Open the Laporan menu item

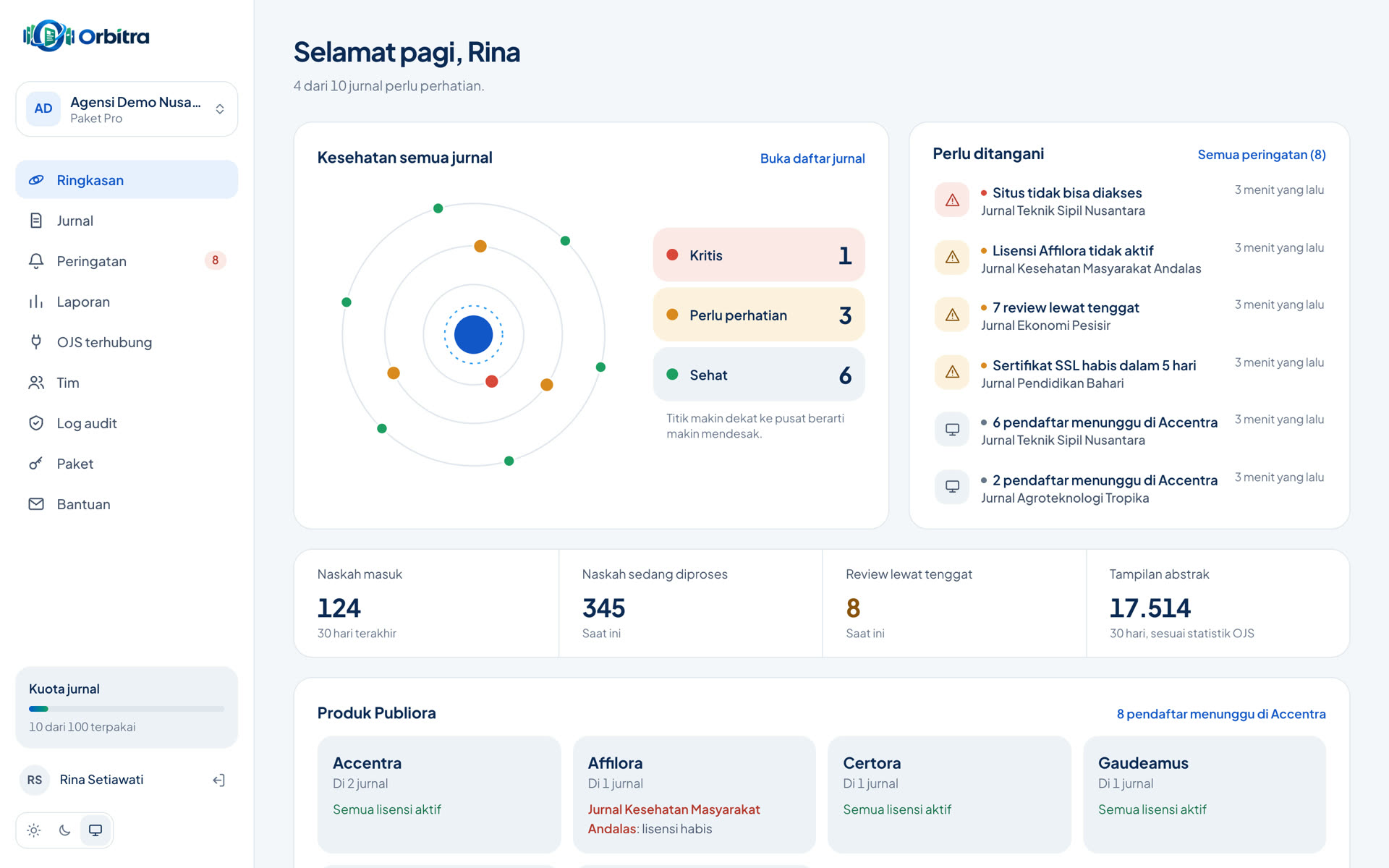coord(127,302)
